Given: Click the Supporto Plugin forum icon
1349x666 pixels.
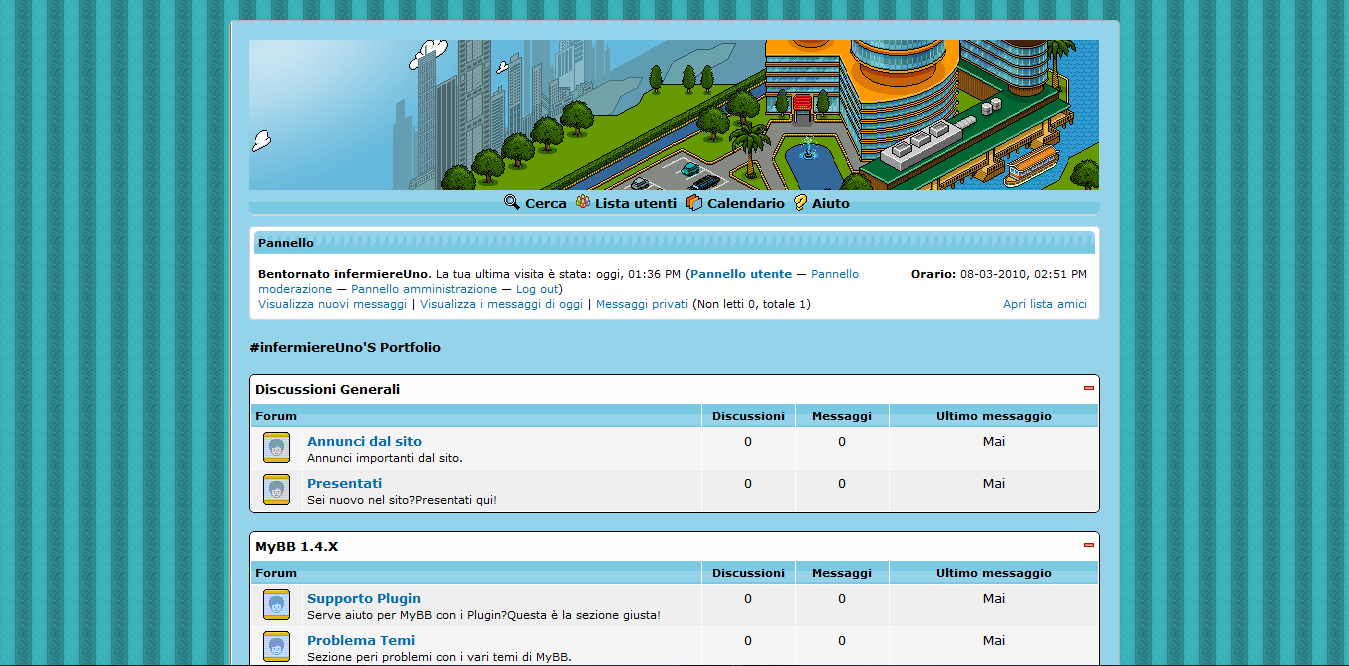Looking at the screenshot, I should click(x=276, y=605).
